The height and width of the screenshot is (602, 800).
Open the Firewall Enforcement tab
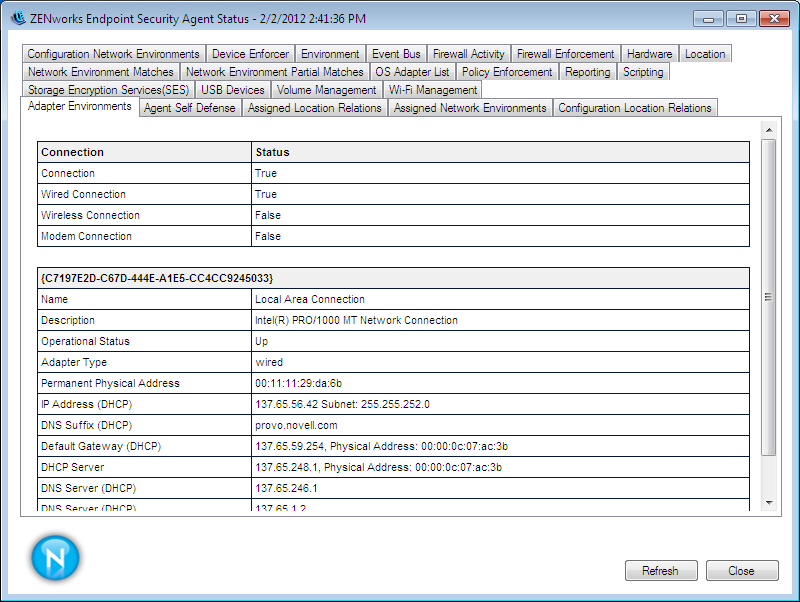point(565,54)
